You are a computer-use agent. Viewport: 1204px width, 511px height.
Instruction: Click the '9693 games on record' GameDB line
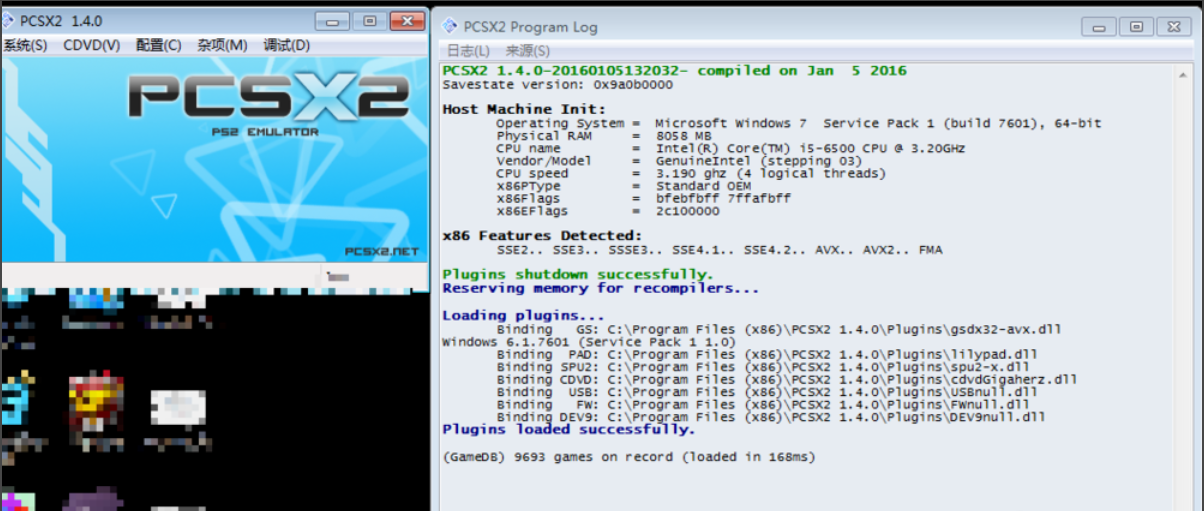click(x=628, y=457)
